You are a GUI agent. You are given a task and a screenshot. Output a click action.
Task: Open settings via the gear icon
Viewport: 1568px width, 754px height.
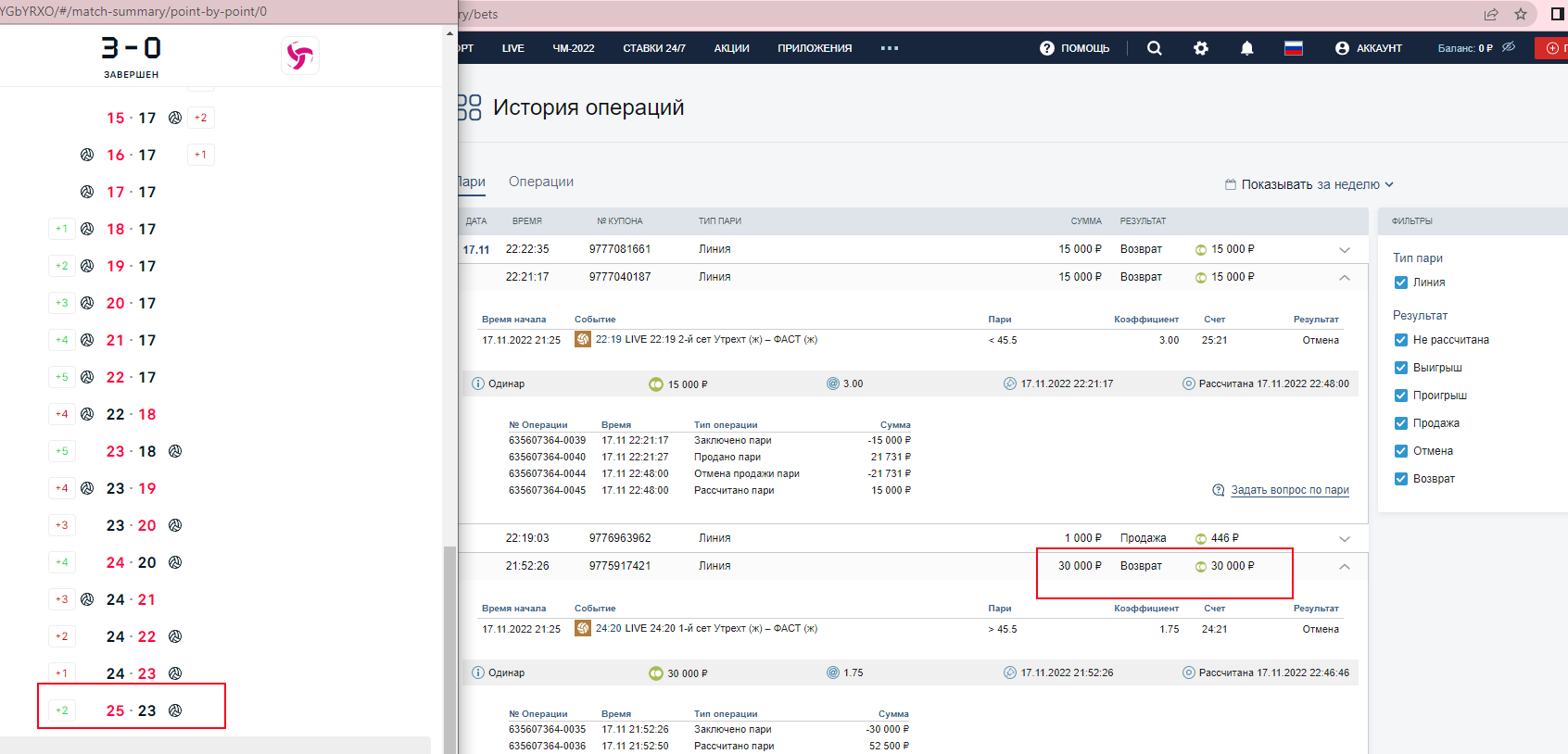point(1201,48)
